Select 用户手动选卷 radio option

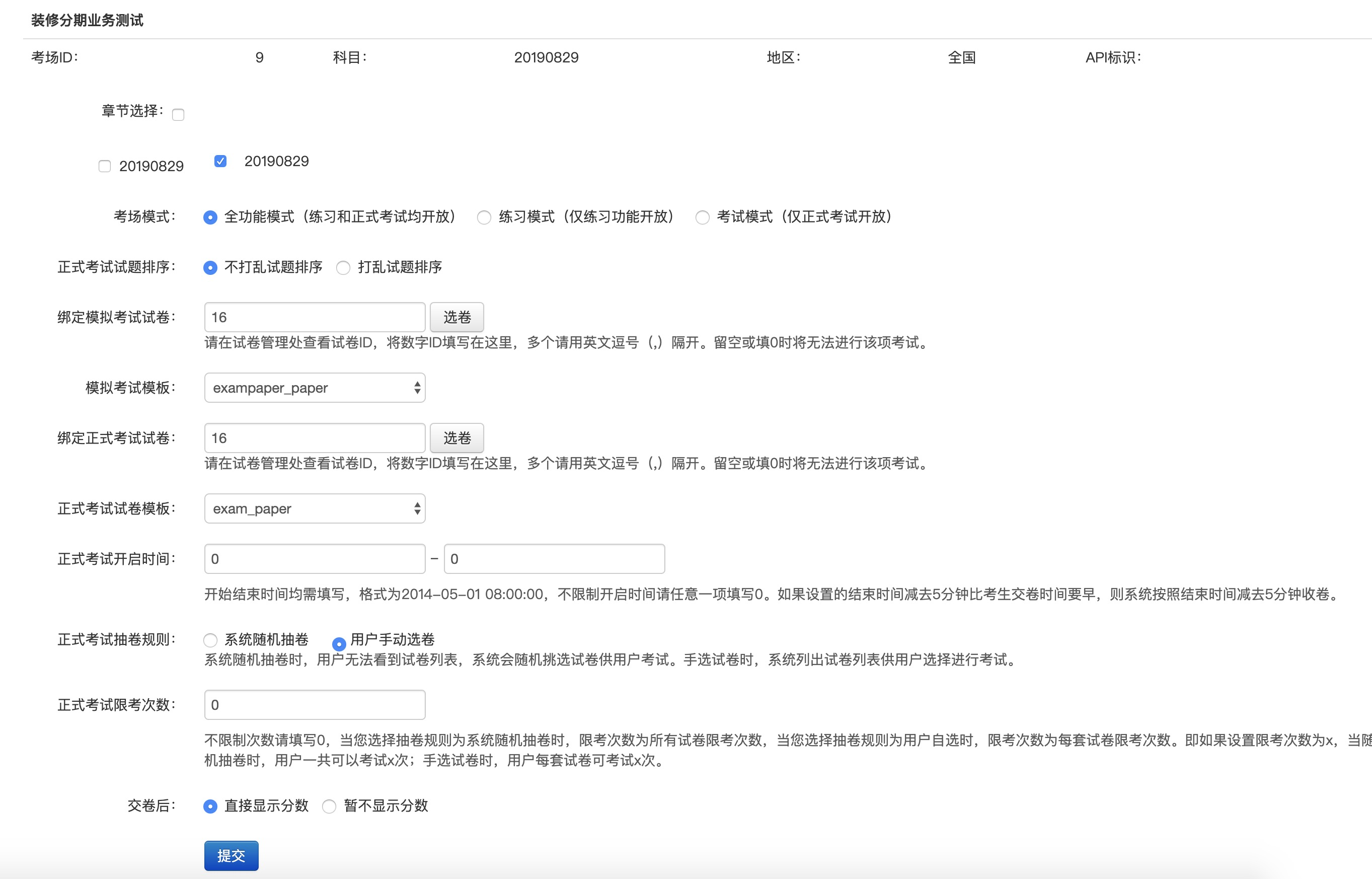coord(339,644)
